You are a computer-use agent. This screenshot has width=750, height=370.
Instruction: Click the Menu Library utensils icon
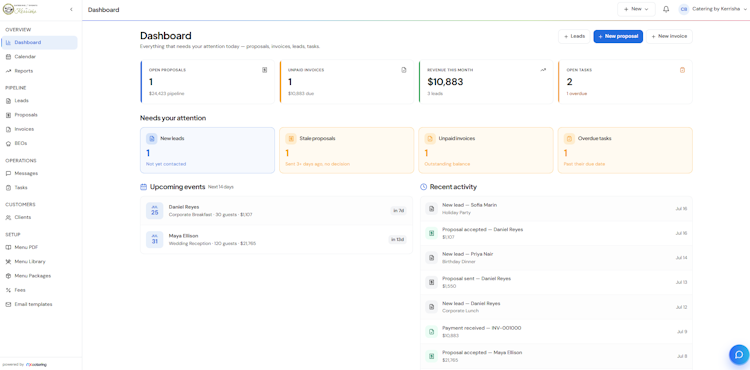point(9,262)
